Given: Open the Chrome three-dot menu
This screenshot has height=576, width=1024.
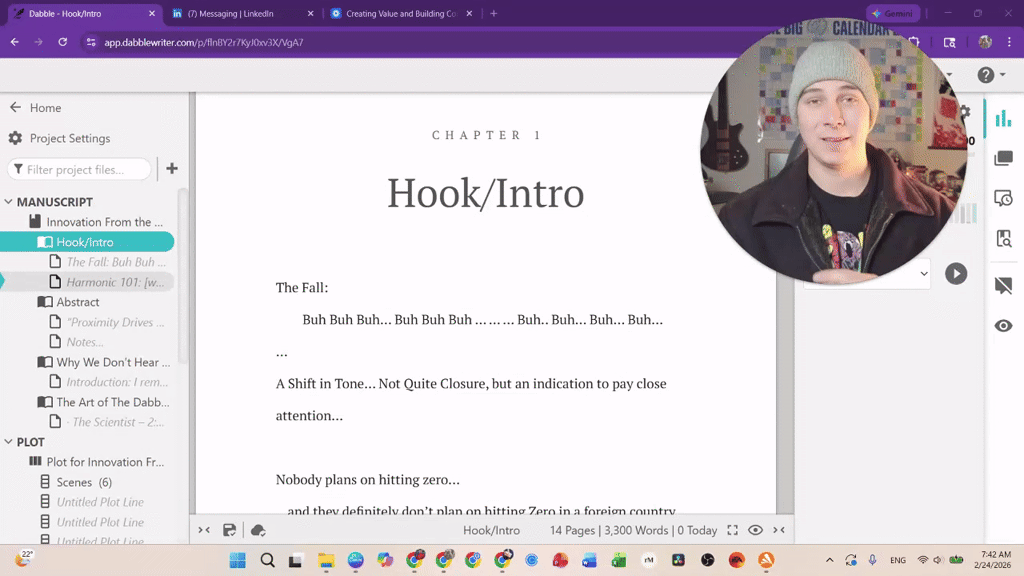Looking at the screenshot, I should click(1009, 42).
